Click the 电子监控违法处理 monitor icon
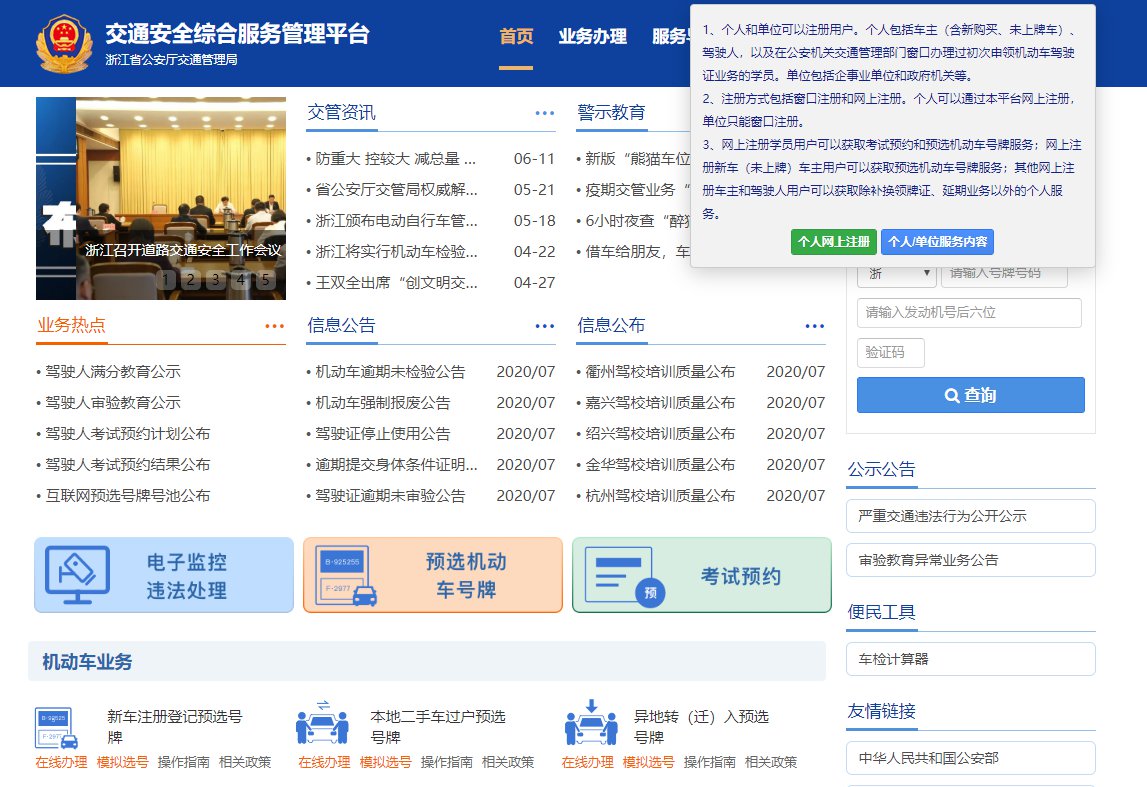This screenshot has width=1147, height=787. click(x=78, y=575)
